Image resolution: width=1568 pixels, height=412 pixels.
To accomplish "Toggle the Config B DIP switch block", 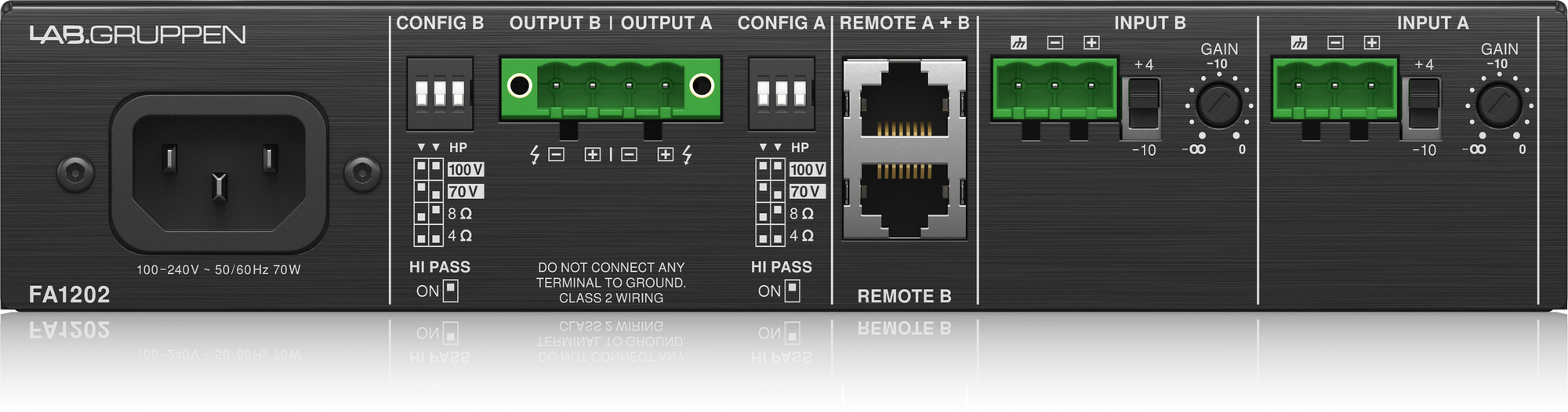I will pyautogui.click(x=440, y=93).
